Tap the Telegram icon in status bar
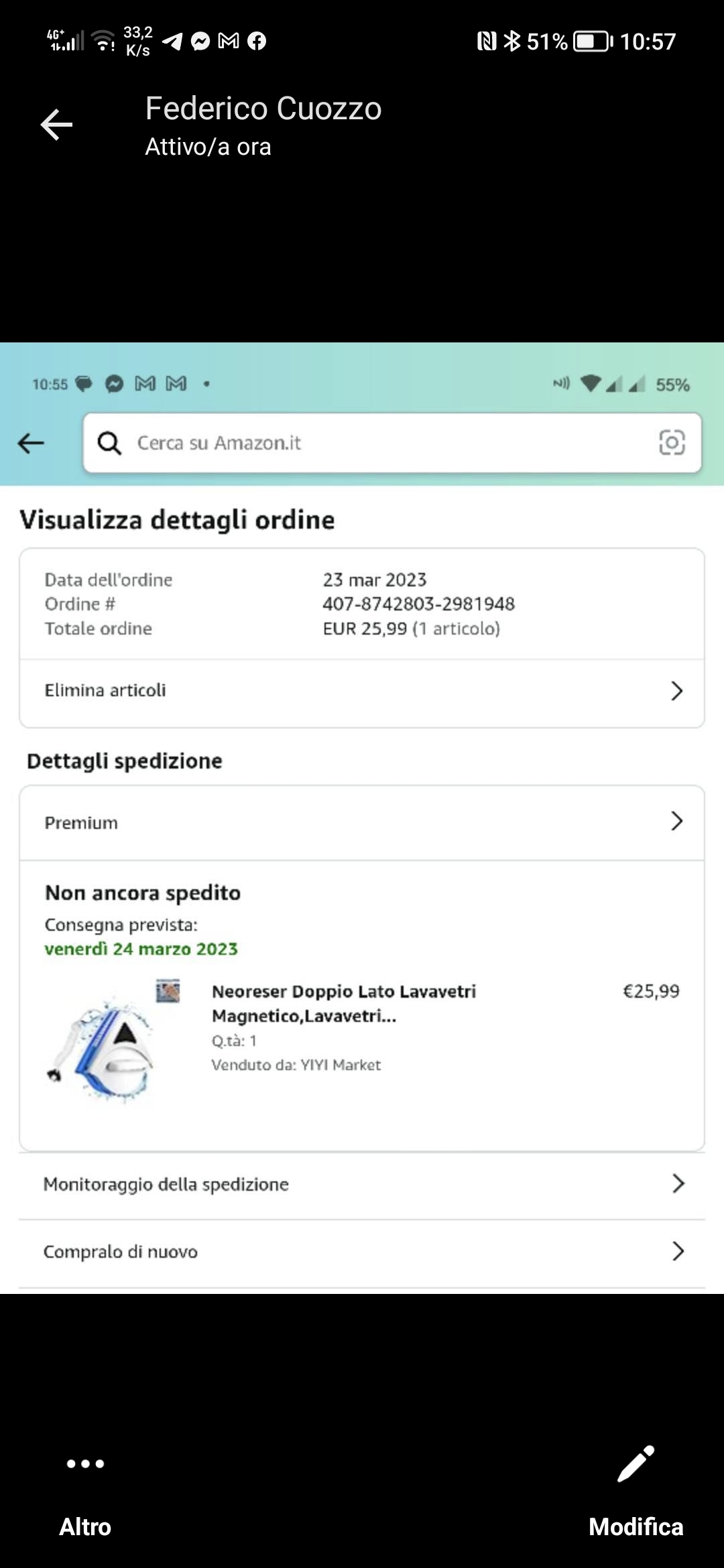This screenshot has width=724, height=1568. coord(172,42)
